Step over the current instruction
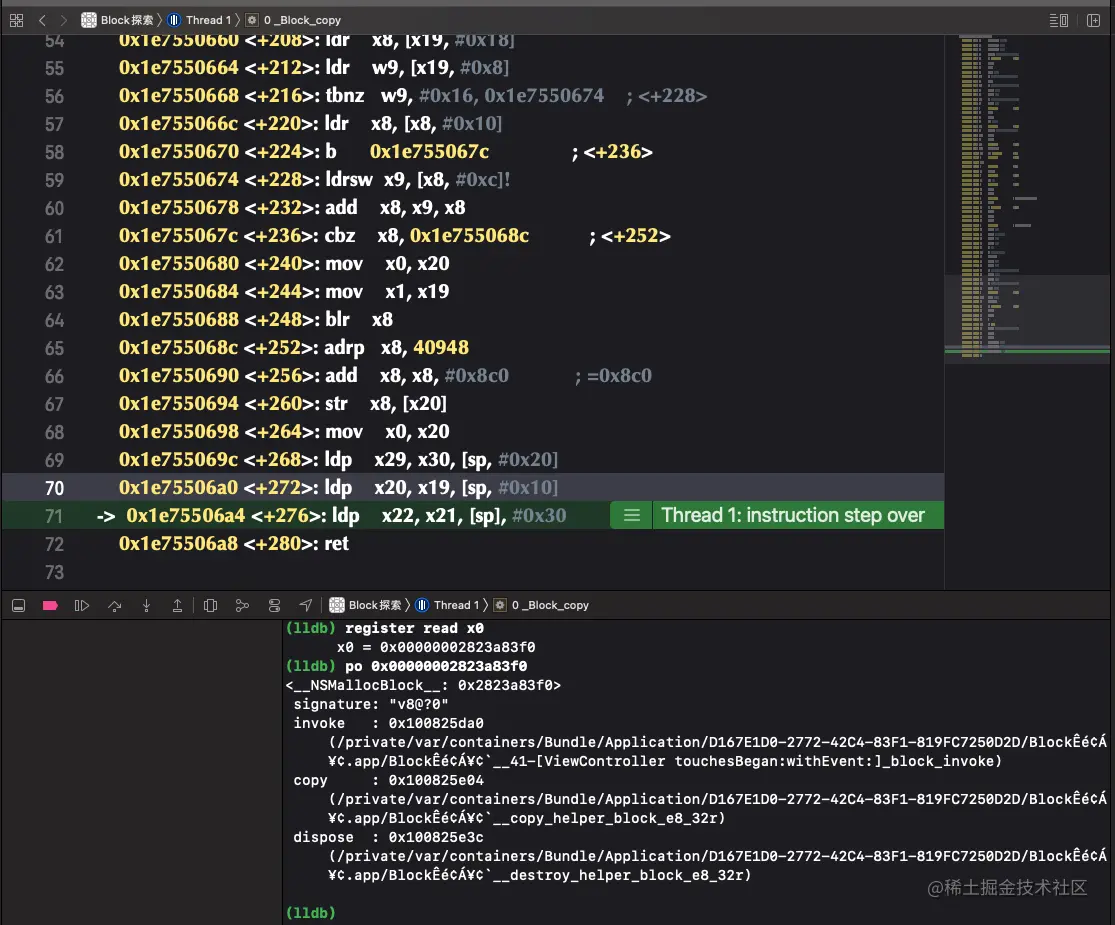This screenshot has height=925, width=1115. click(x=114, y=605)
